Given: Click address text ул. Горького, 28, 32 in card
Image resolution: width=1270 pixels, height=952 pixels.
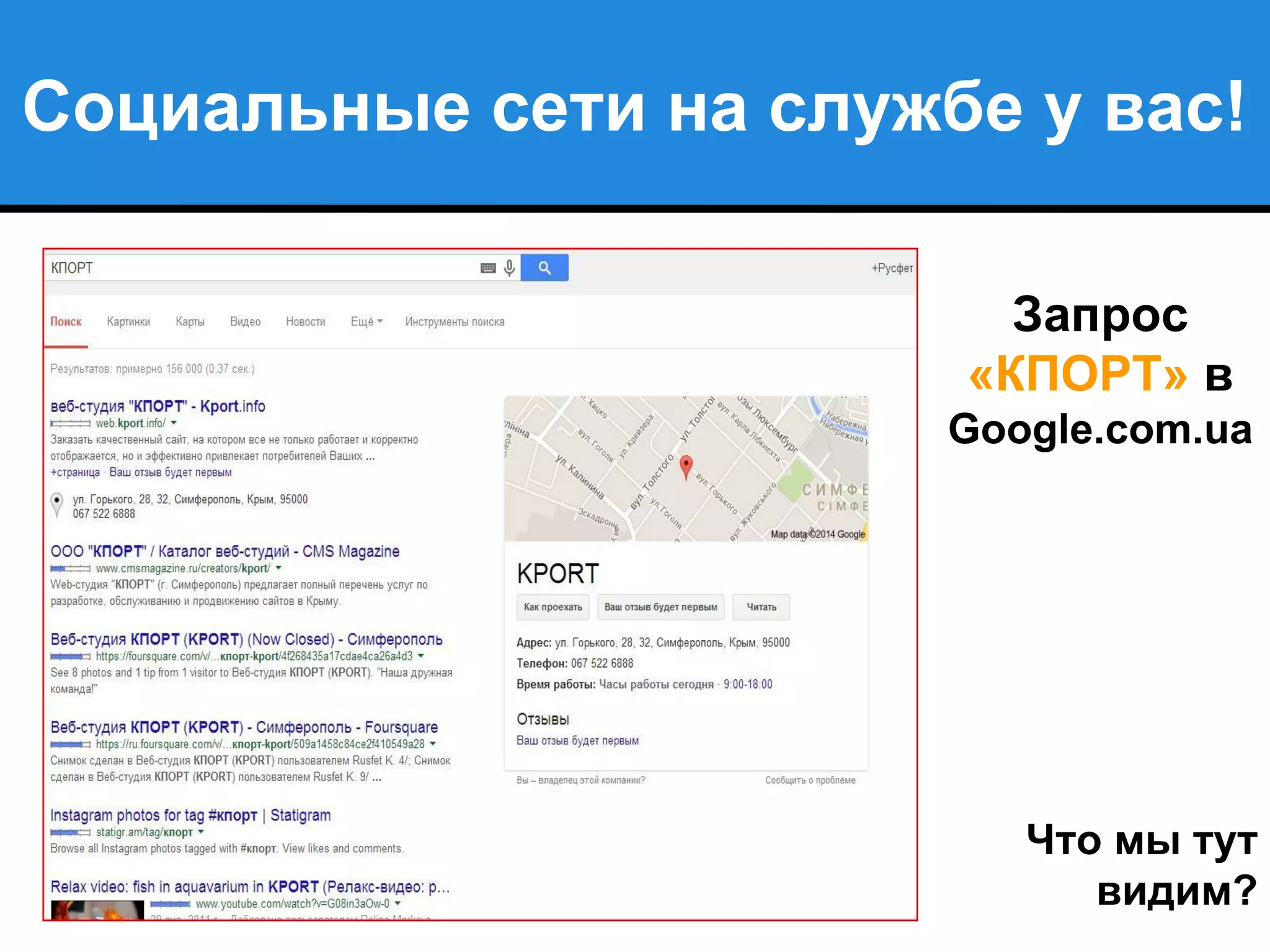Looking at the screenshot, I should (672, 643).
